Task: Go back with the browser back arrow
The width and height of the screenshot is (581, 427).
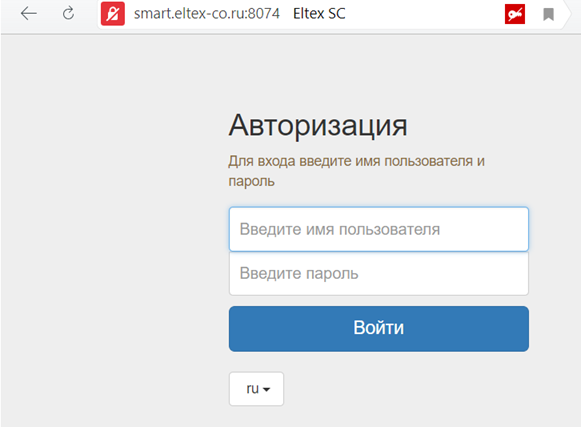Action: [x=29, y=14]
